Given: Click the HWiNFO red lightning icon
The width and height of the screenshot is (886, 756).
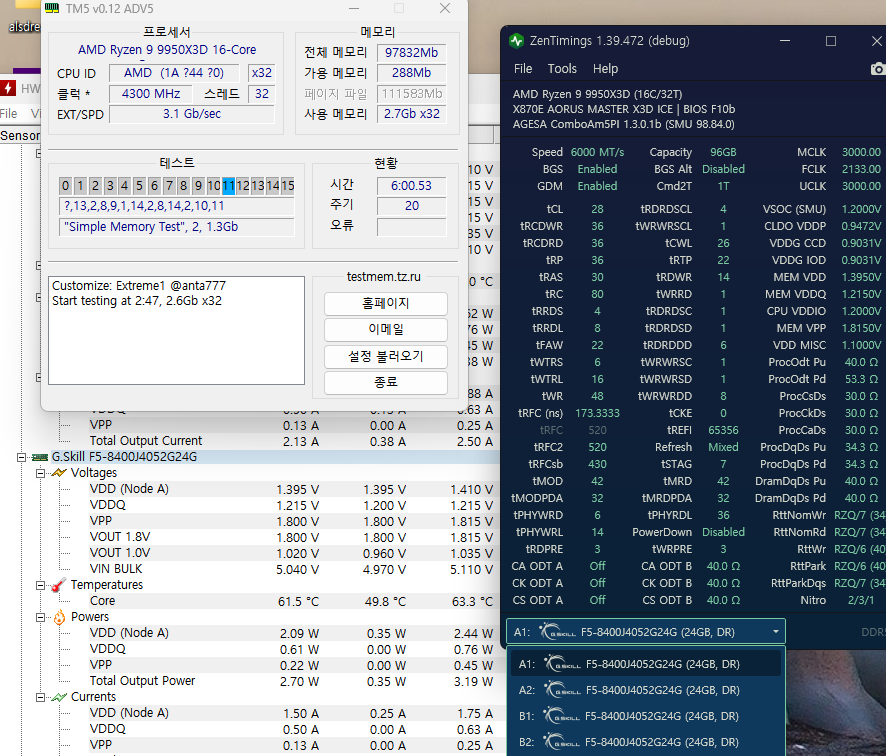Looking at the screenshot, I should [x=8, y=88].
